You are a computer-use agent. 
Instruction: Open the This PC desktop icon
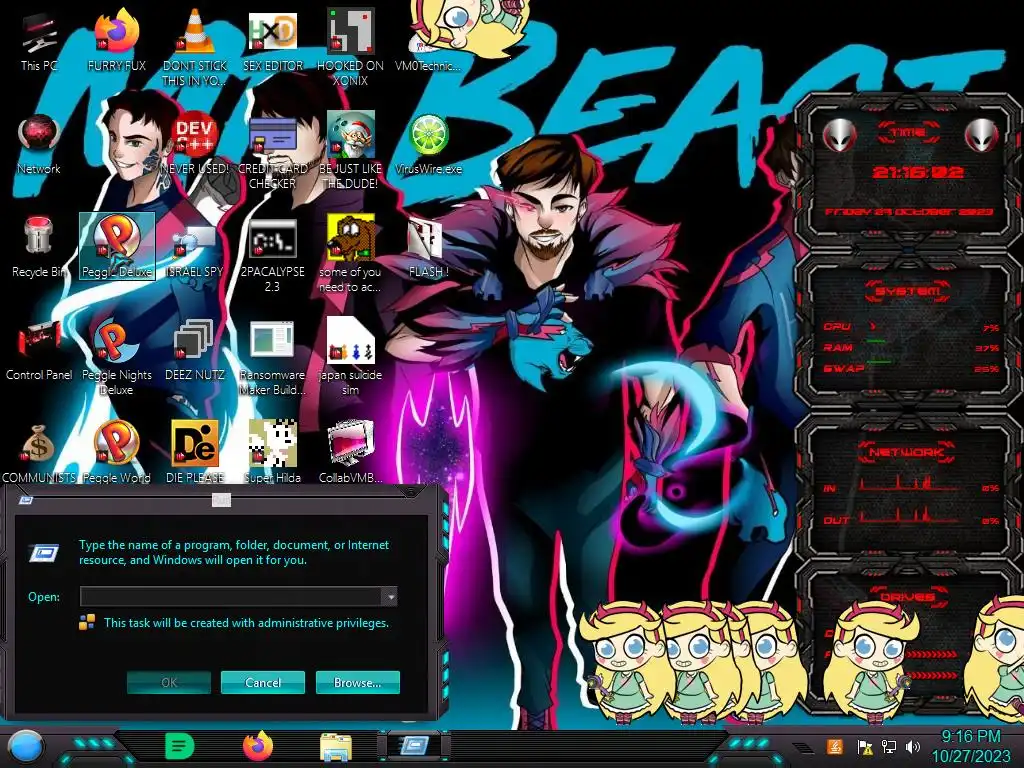pos(39,40)
